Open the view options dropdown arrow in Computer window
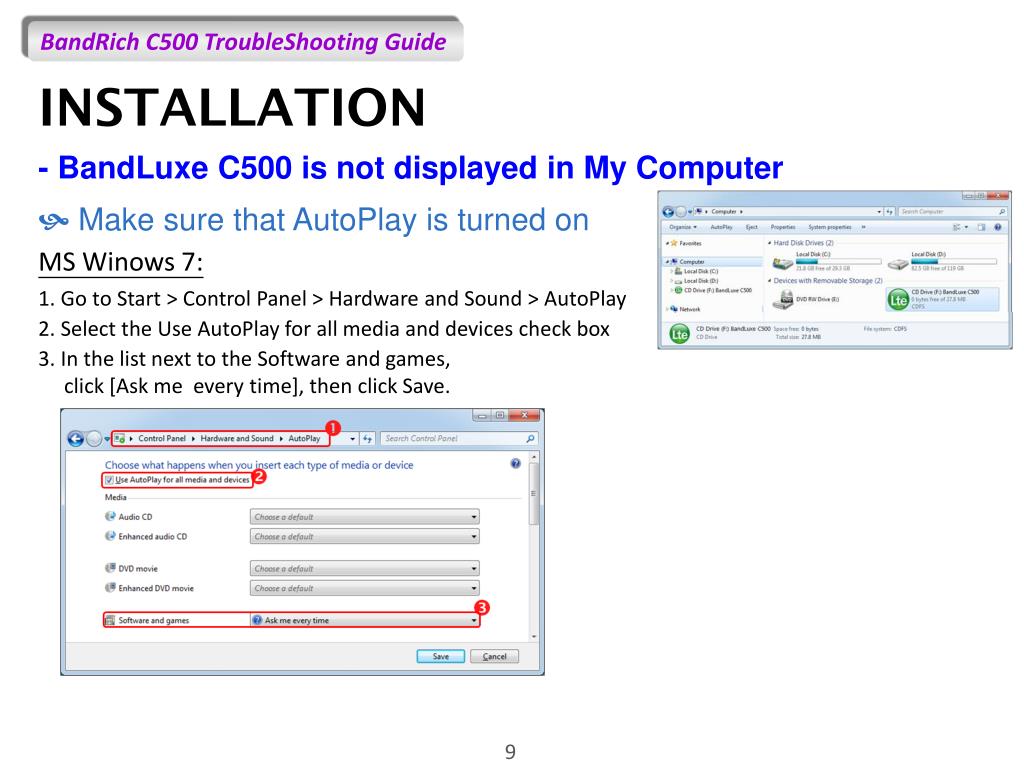 (967, 227)
